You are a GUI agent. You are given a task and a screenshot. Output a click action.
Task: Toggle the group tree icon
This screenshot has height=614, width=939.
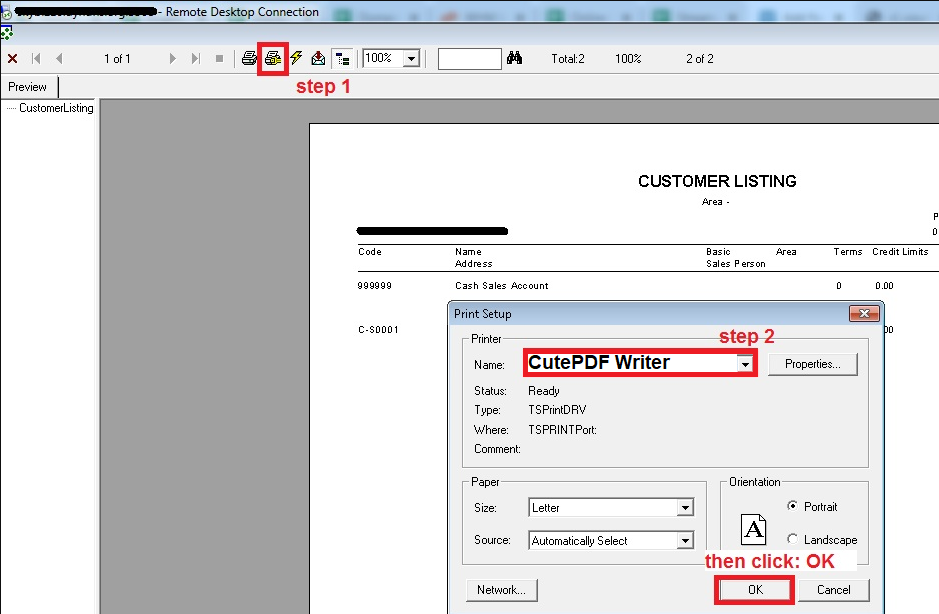[342, 59]
